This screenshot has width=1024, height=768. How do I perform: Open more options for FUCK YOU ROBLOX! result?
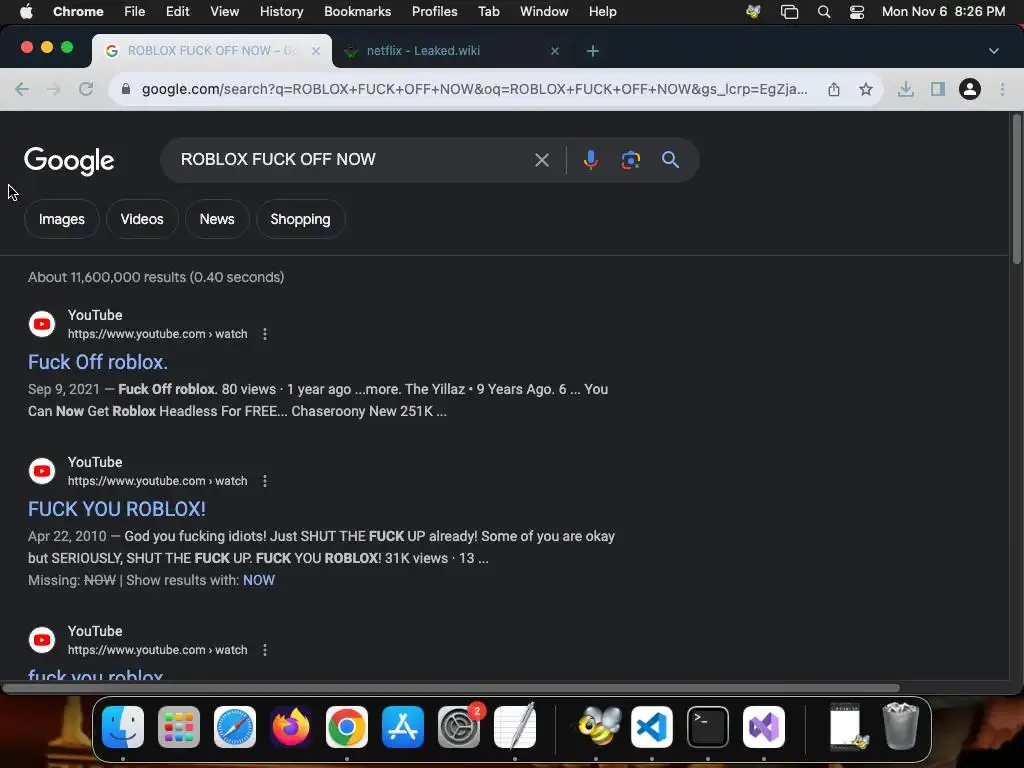[x=264, y=481]
